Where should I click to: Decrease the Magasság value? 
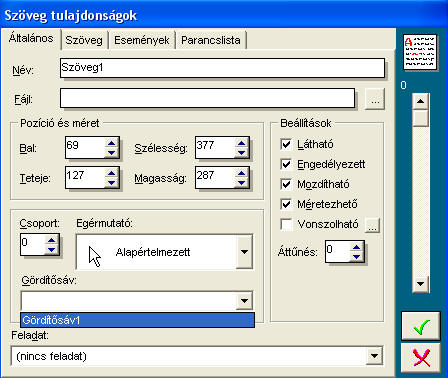(241, 183)
